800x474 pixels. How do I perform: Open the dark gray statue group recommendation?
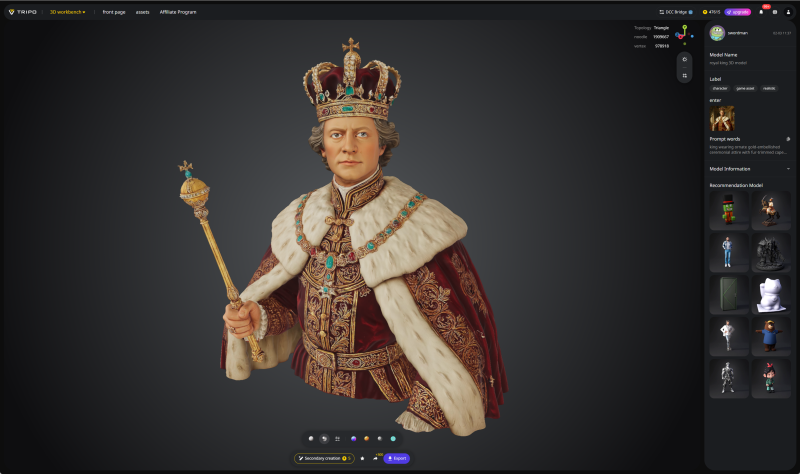pos(771,252)
